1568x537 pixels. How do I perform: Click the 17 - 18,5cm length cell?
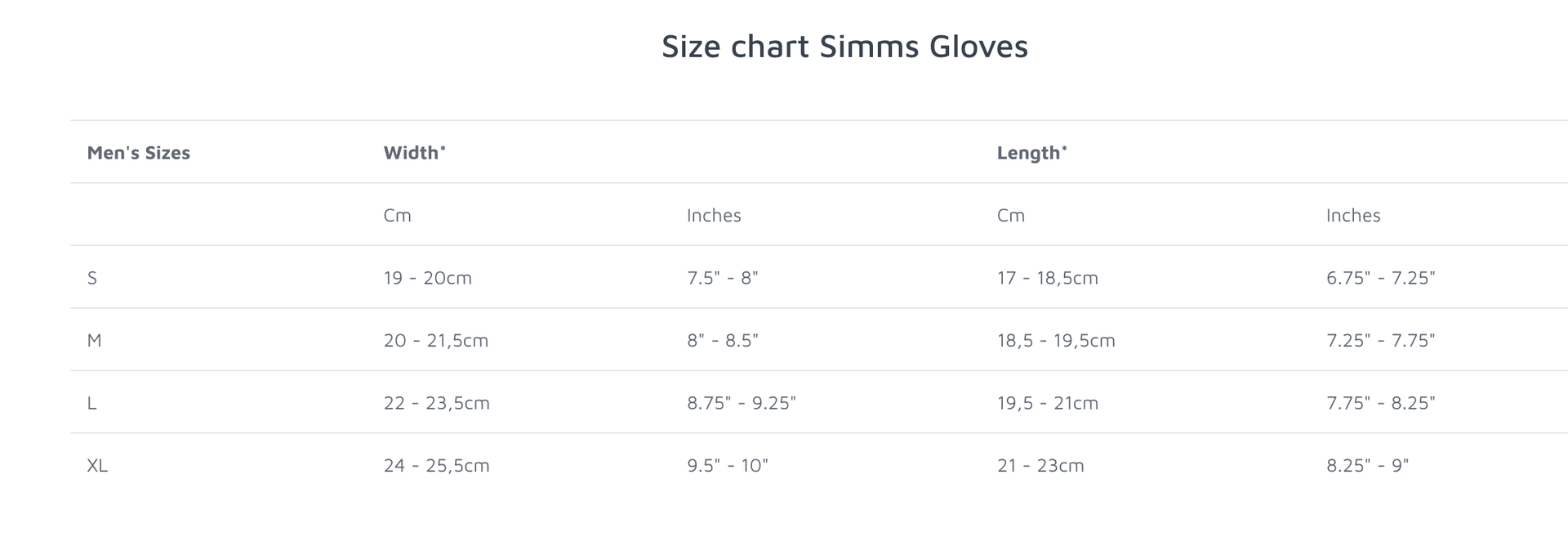pos(1048,278)
